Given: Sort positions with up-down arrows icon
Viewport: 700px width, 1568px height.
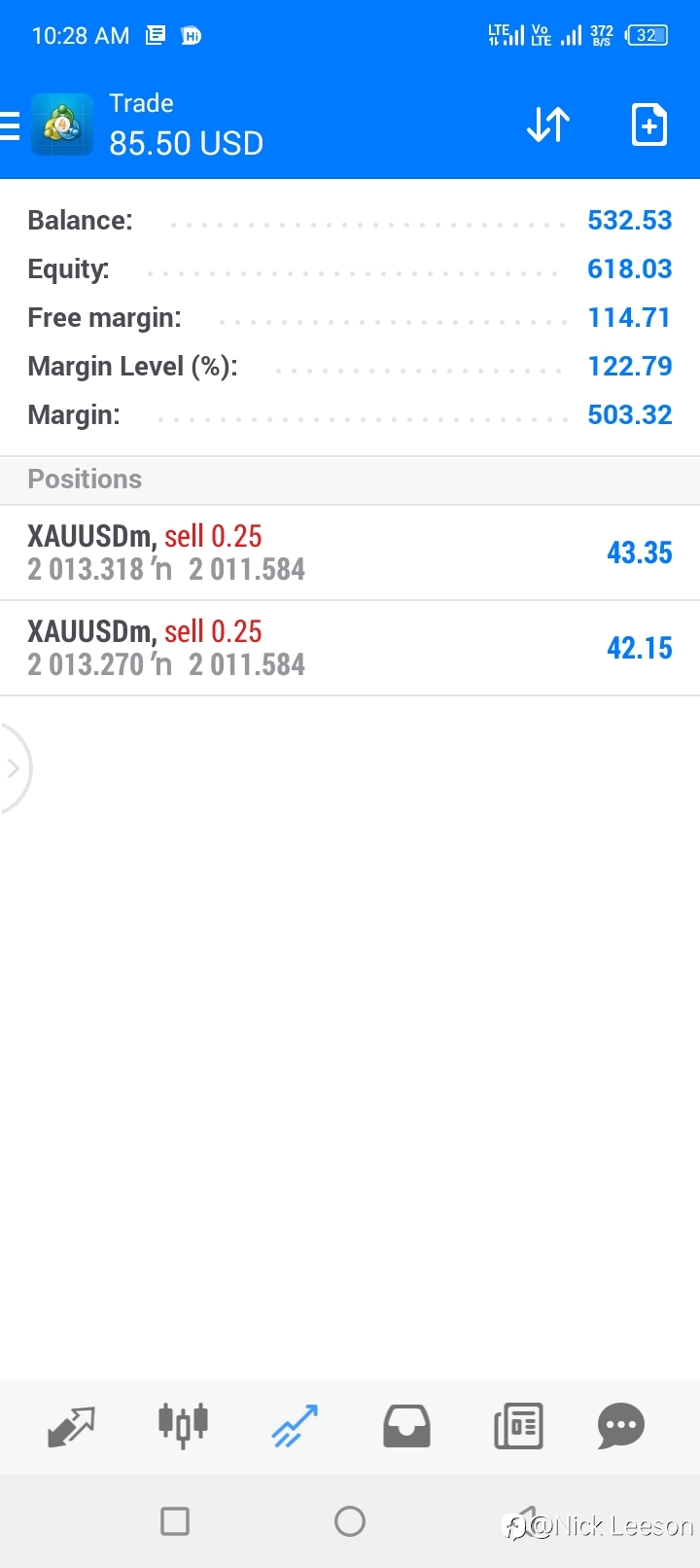Looking at the screenshot, I should (x=548, y=125).
